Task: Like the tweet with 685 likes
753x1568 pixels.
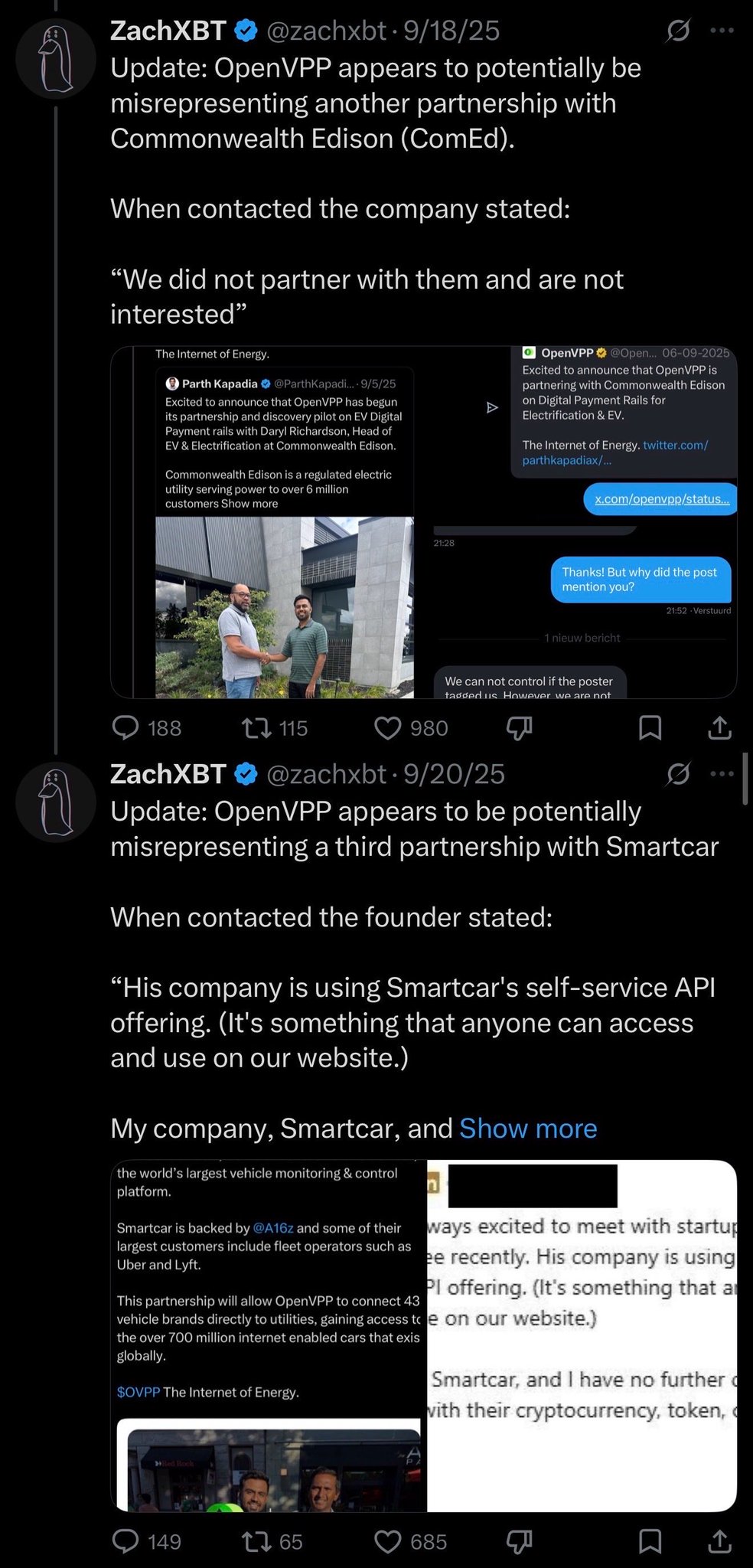Action: [x=388, y=1541]
